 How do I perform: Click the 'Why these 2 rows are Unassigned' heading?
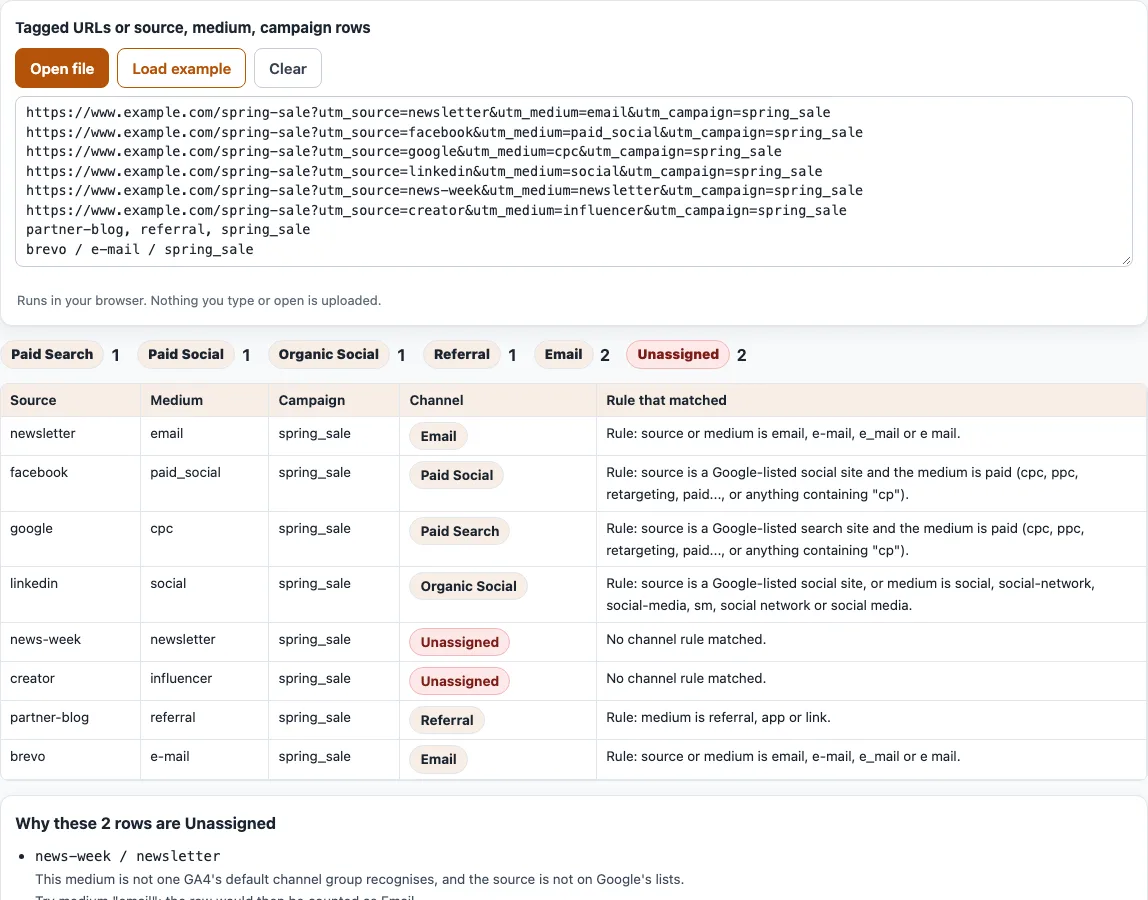tap(145, 823)
